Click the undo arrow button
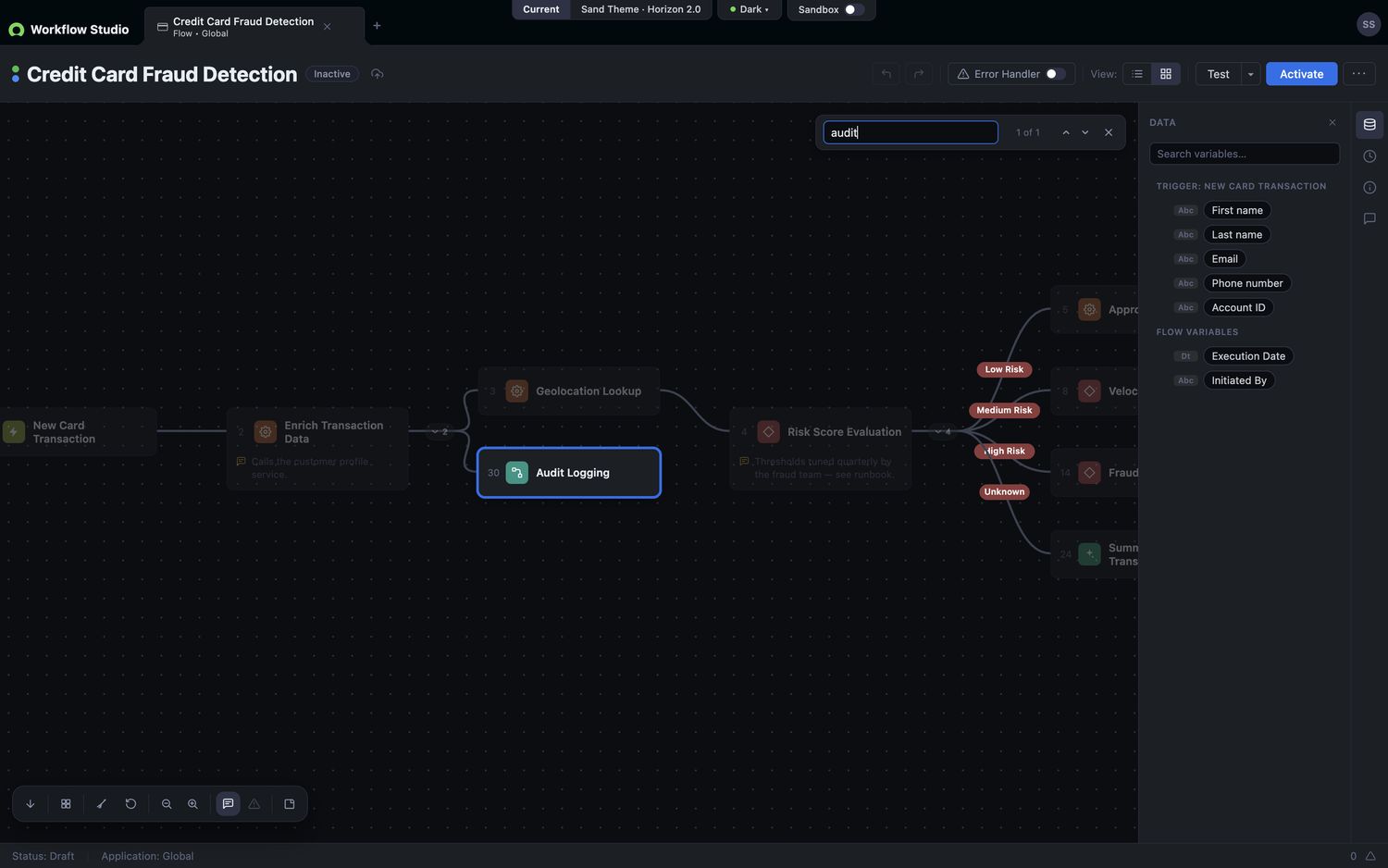 click(886, 74)
